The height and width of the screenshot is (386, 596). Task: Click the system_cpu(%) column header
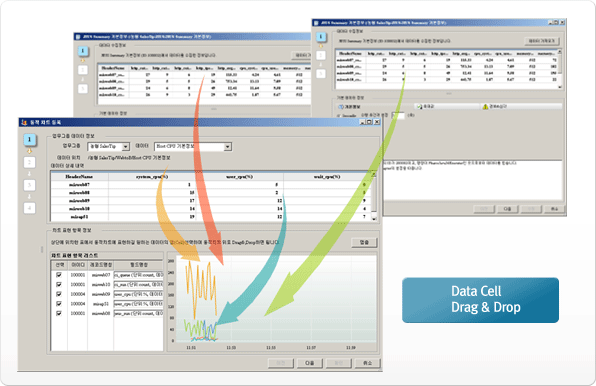pyautogui.click(x=152, y=177)
